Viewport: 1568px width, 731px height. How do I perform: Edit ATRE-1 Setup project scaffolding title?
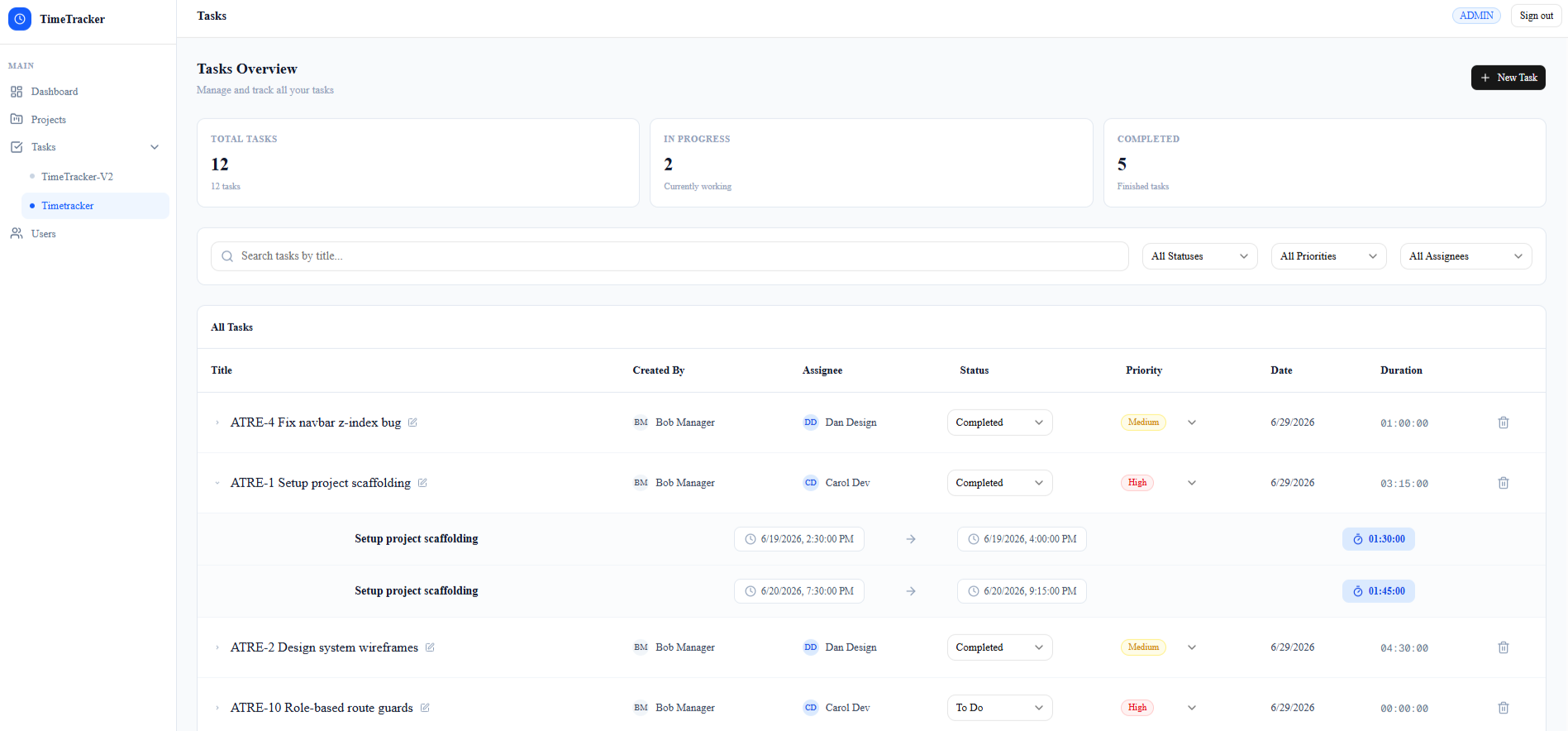coord(422,483)
